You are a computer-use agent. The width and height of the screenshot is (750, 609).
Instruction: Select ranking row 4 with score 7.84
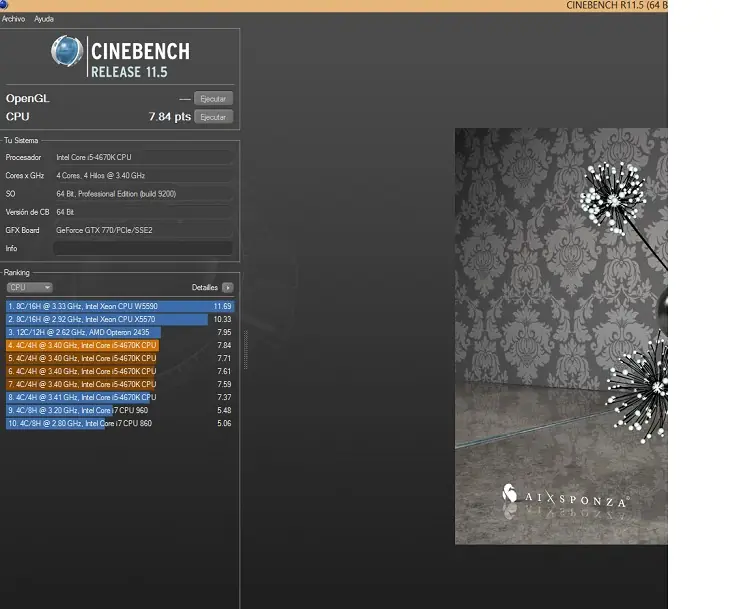(x=120, y=345)
